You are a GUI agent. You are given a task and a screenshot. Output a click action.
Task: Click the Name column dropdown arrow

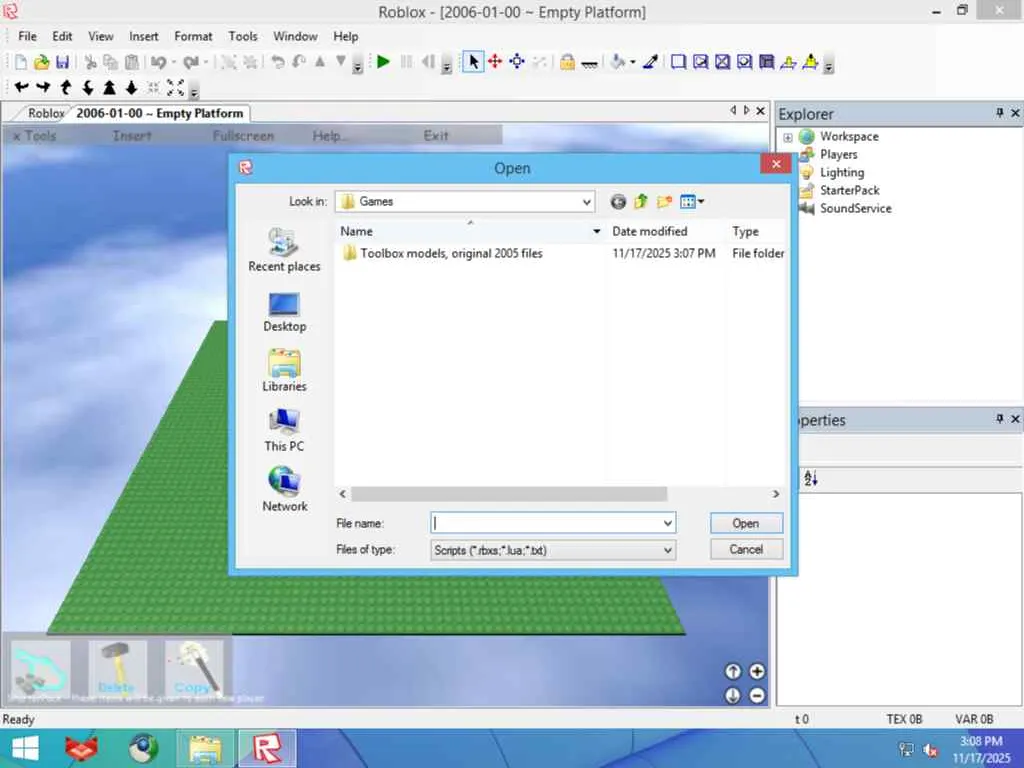tap(596, 231)
